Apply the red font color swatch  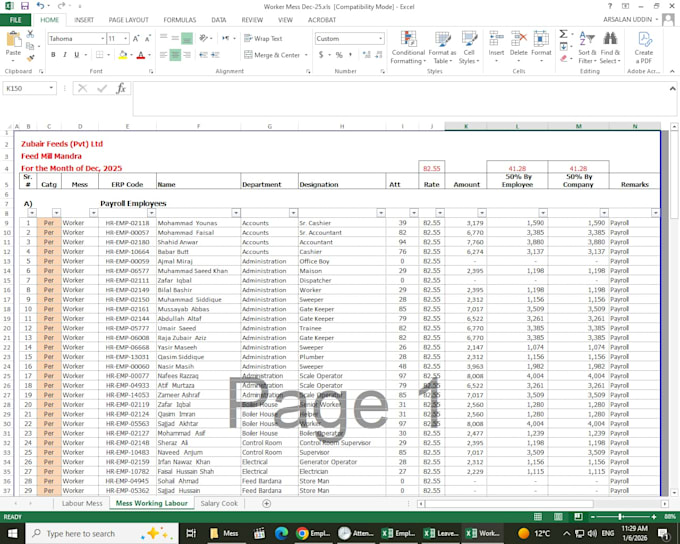pos(141,55)
